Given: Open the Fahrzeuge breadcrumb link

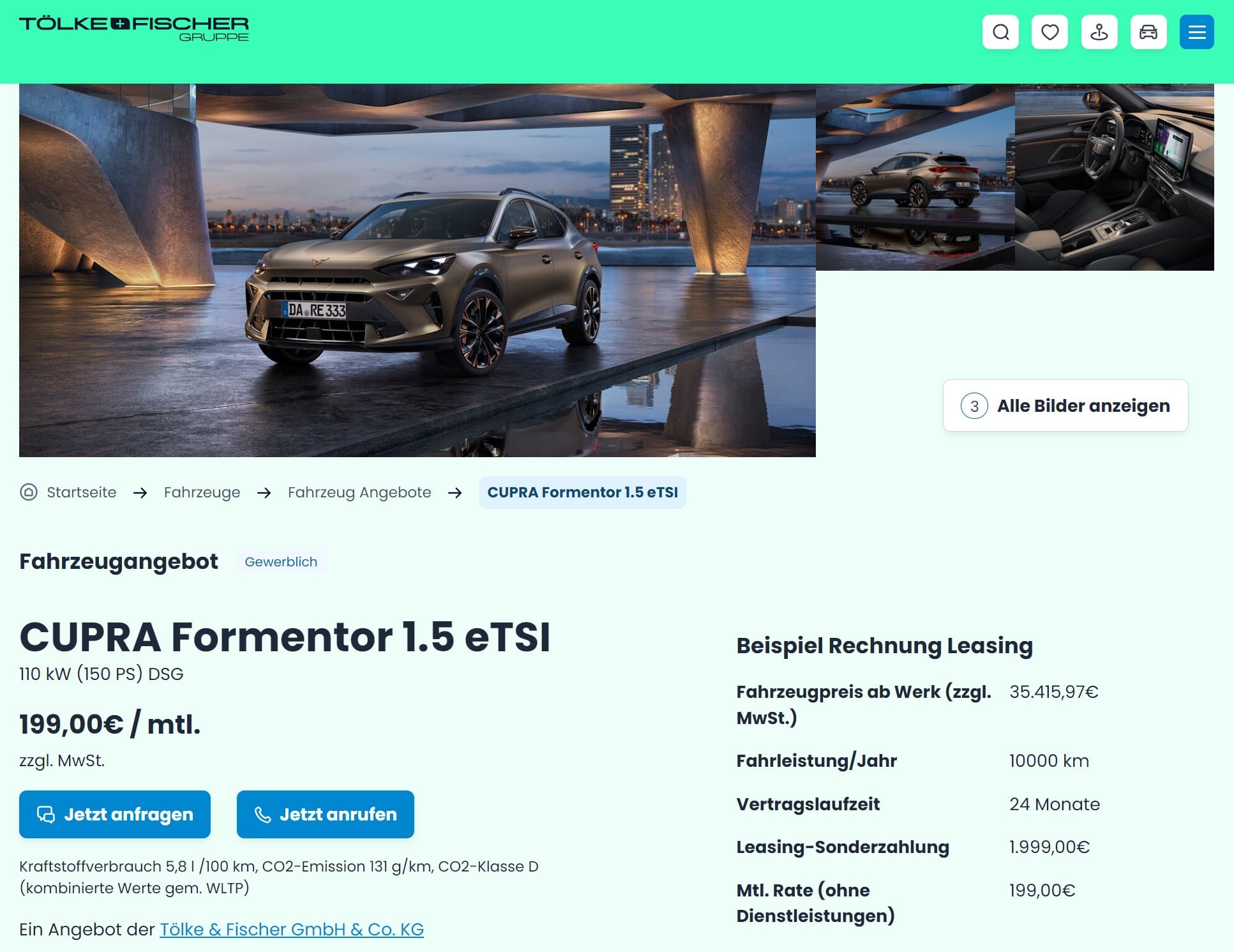Looking at the screenshot, I should click(202, 492).
